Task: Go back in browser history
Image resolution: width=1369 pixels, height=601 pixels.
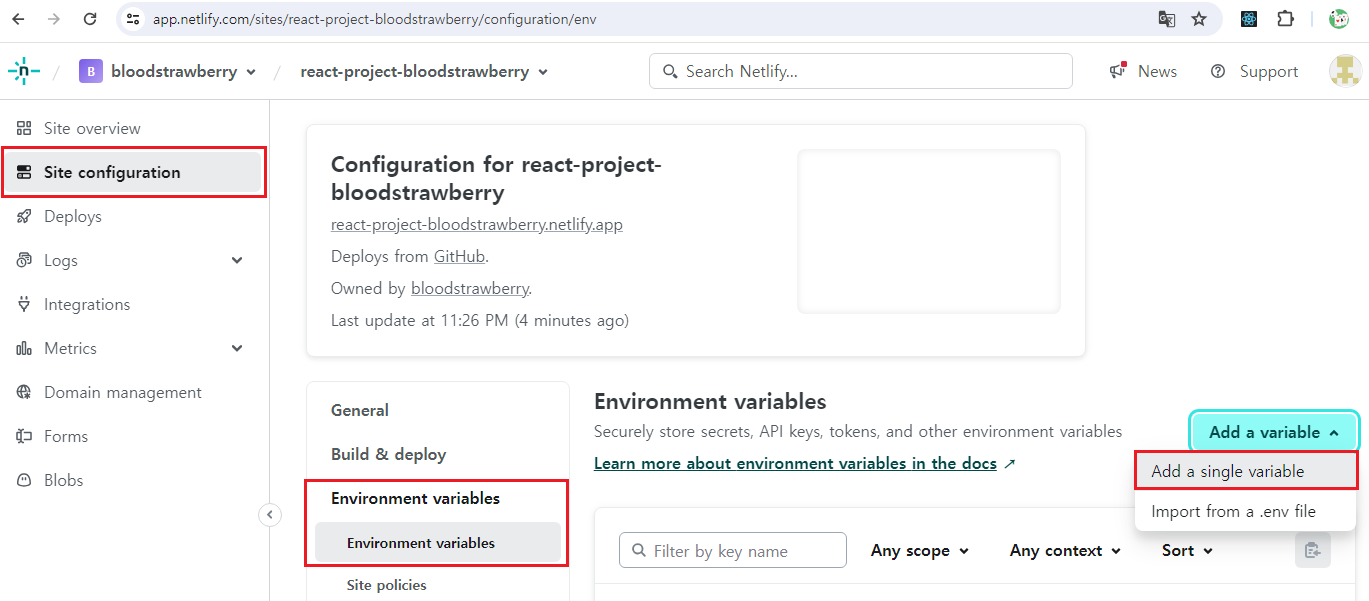Action: click(x=18, y=19)
